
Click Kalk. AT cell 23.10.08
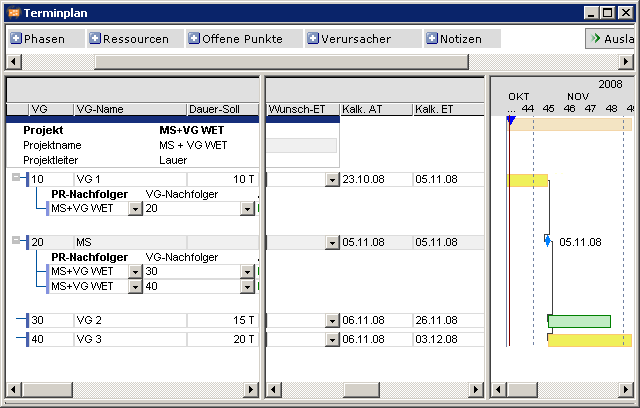376,180
